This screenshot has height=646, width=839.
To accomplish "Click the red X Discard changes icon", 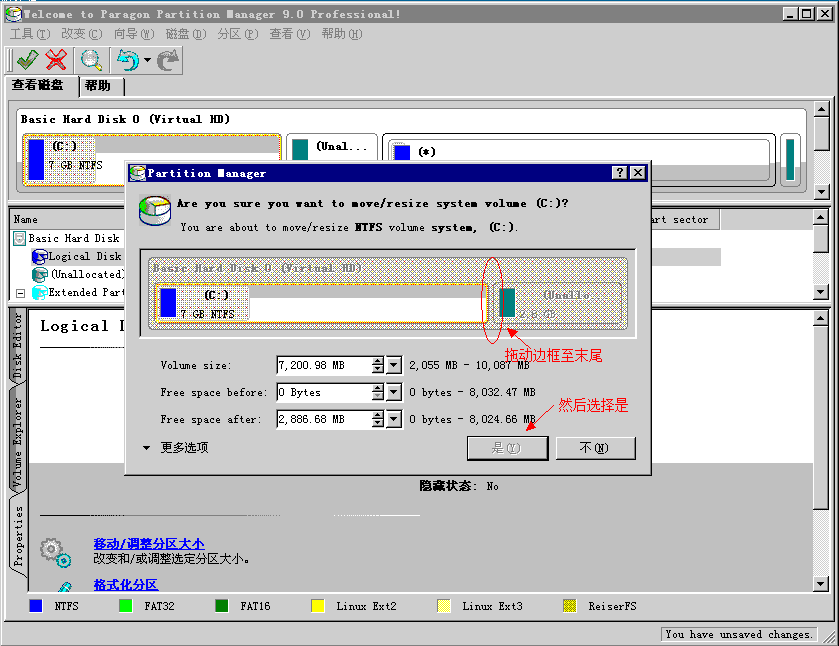I will pyautogui.click(x=57, y=60).
